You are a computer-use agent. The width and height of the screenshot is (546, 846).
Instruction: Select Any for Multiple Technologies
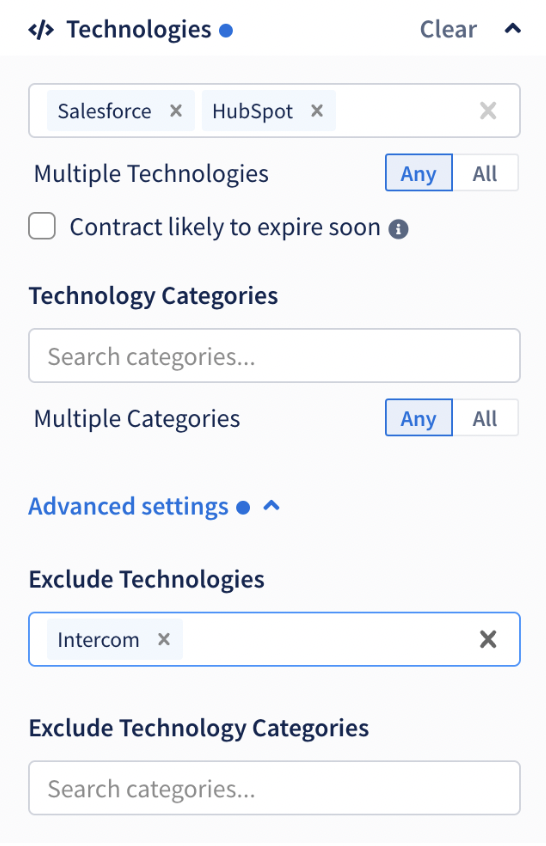pyautogui.click(x=419, y=173)
